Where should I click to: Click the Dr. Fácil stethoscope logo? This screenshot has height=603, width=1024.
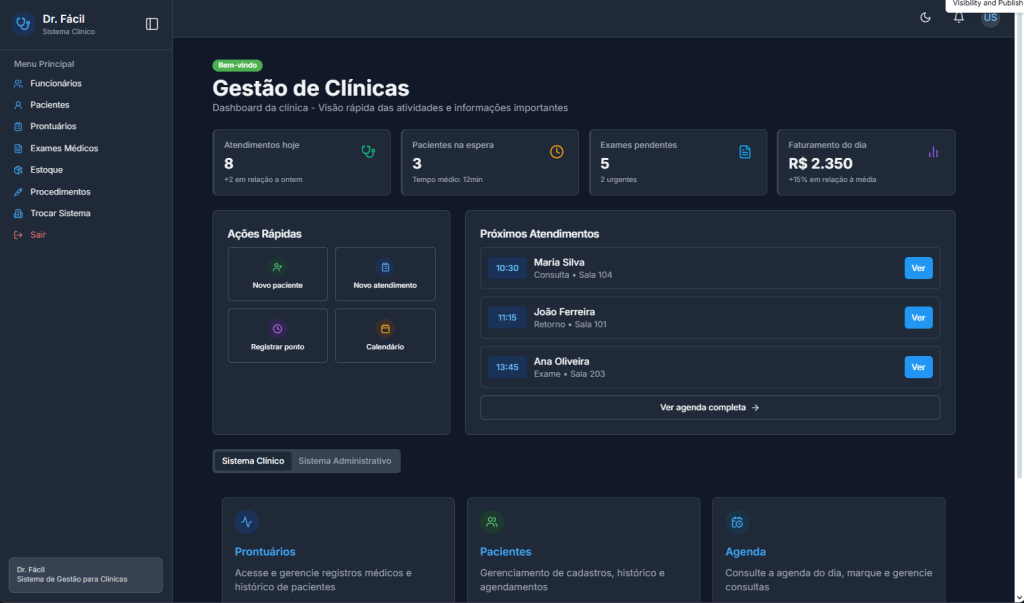(23, 24)
